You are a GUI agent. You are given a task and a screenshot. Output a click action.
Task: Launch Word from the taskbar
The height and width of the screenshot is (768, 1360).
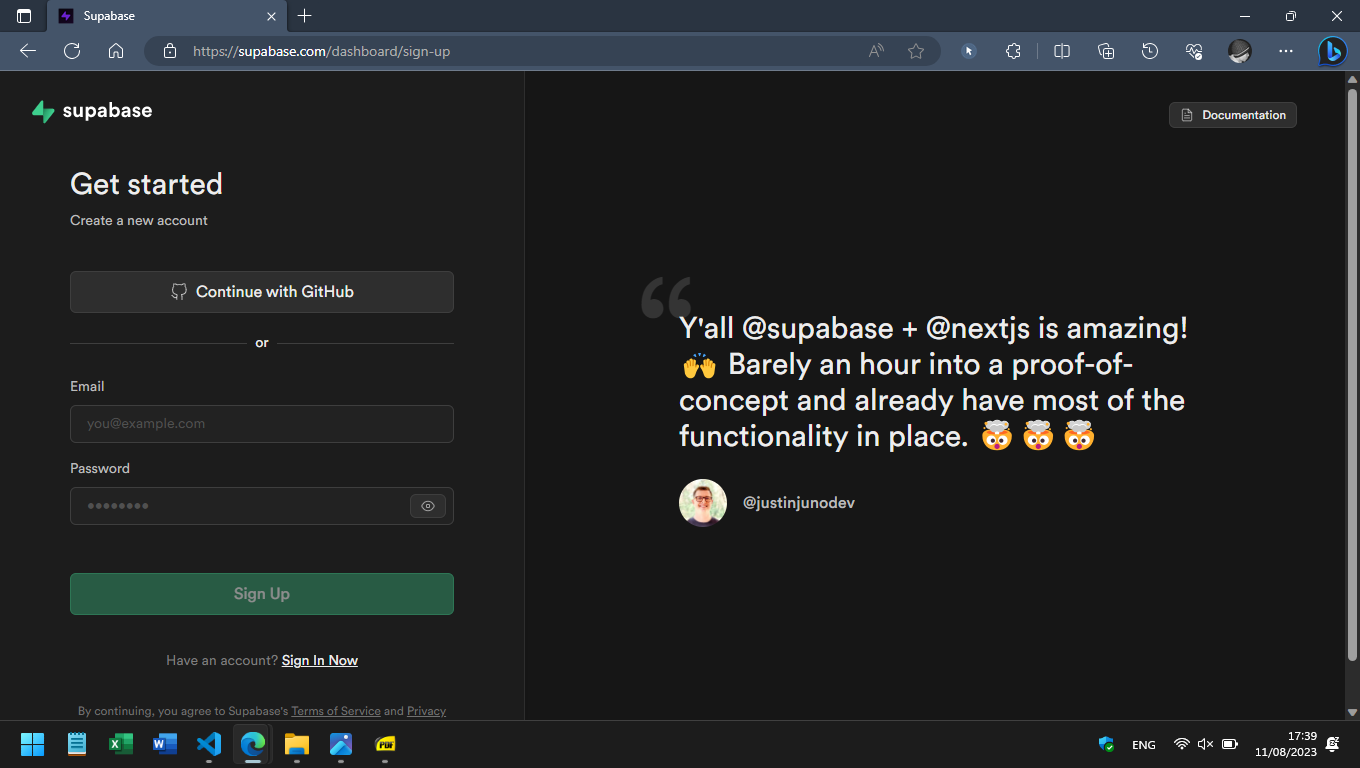click(x=165, y=744)
